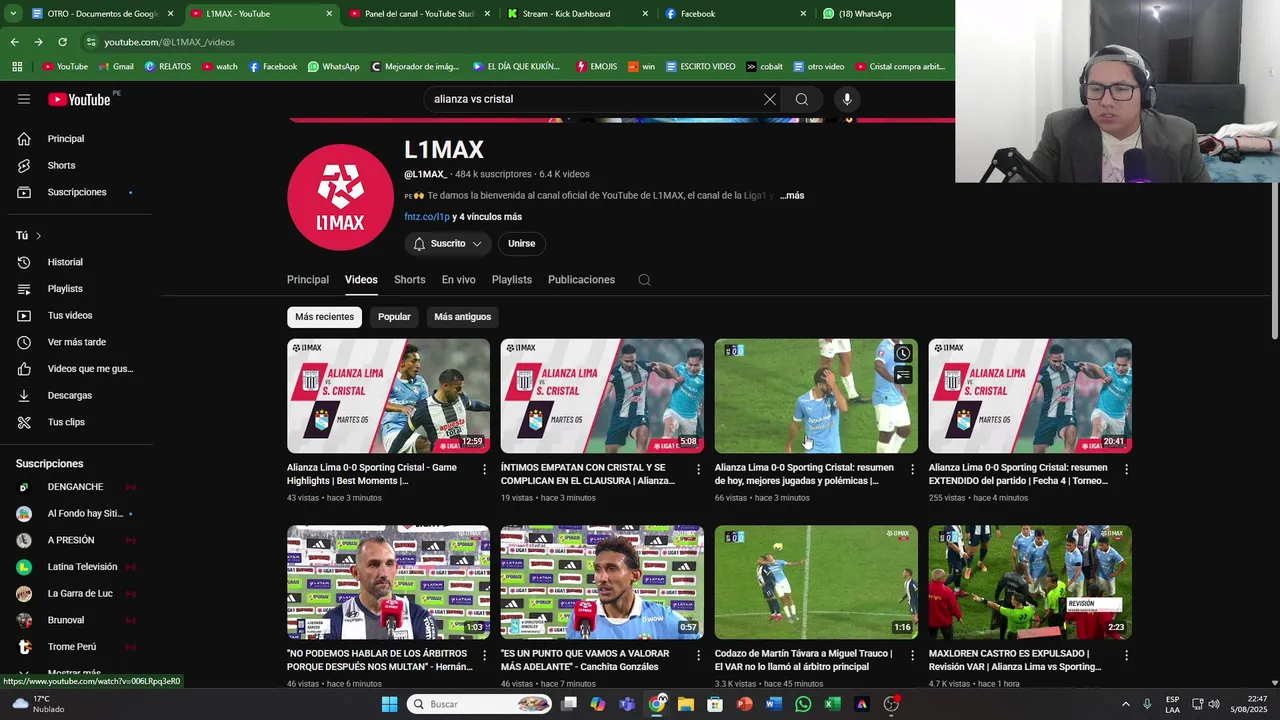This screenshot has height=720, width=1280.
Task: Clear the search box with X icon
Action: (769, 99)
